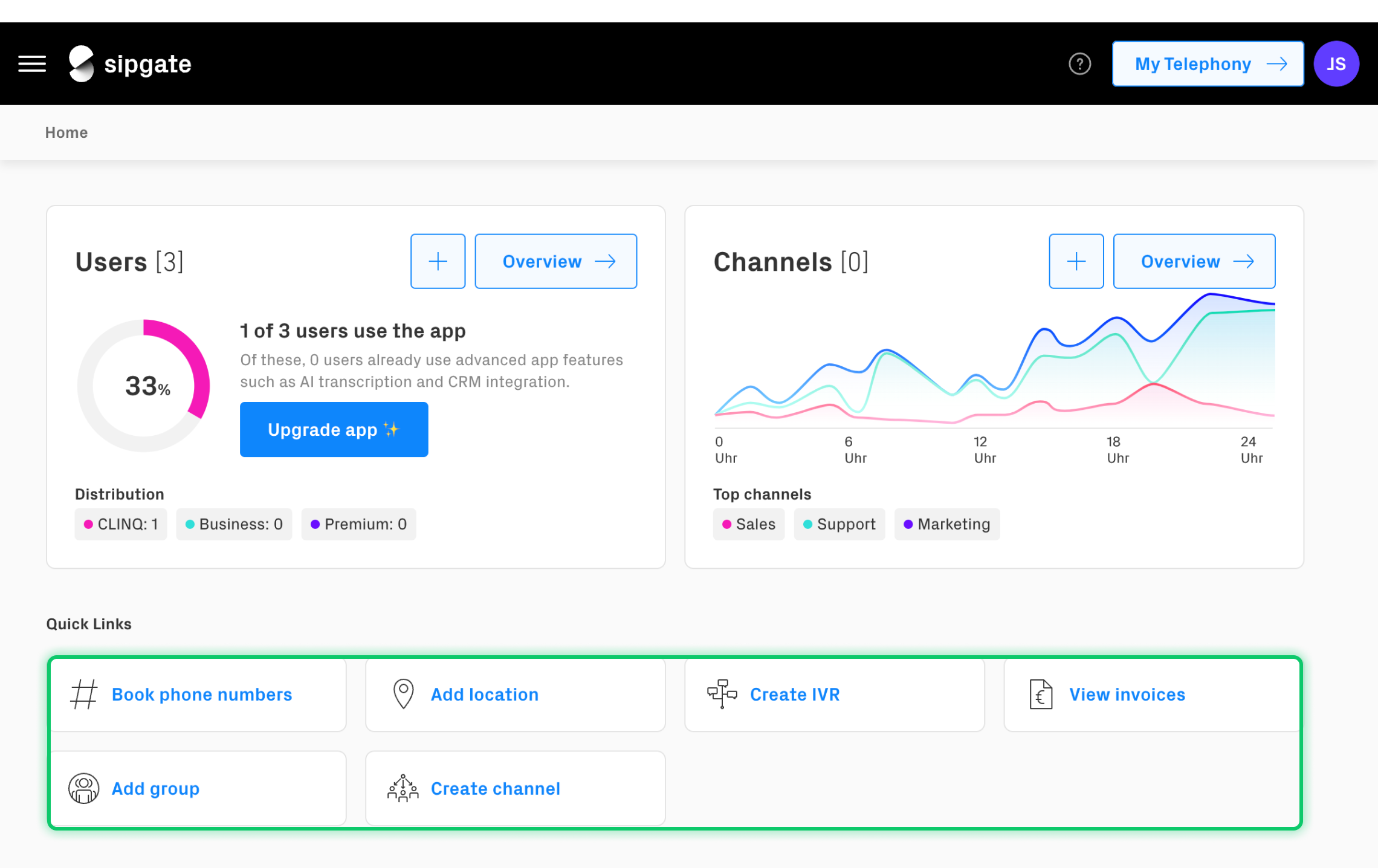Go to My Telephony
The image size is (1378, 868).
coord(1208,63)
